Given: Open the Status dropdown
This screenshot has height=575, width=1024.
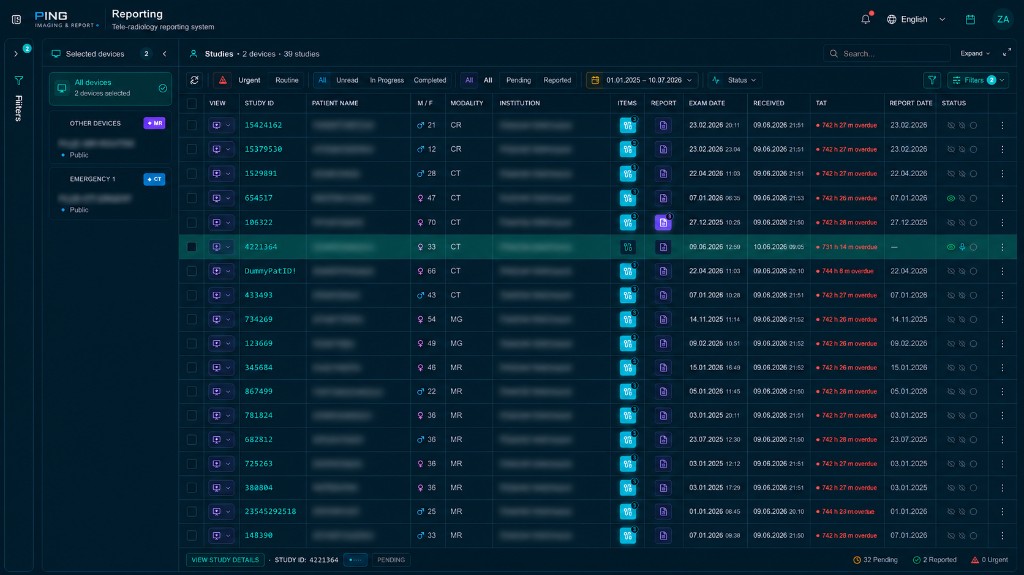Looking at the screenshot, I should click(735, 80).
